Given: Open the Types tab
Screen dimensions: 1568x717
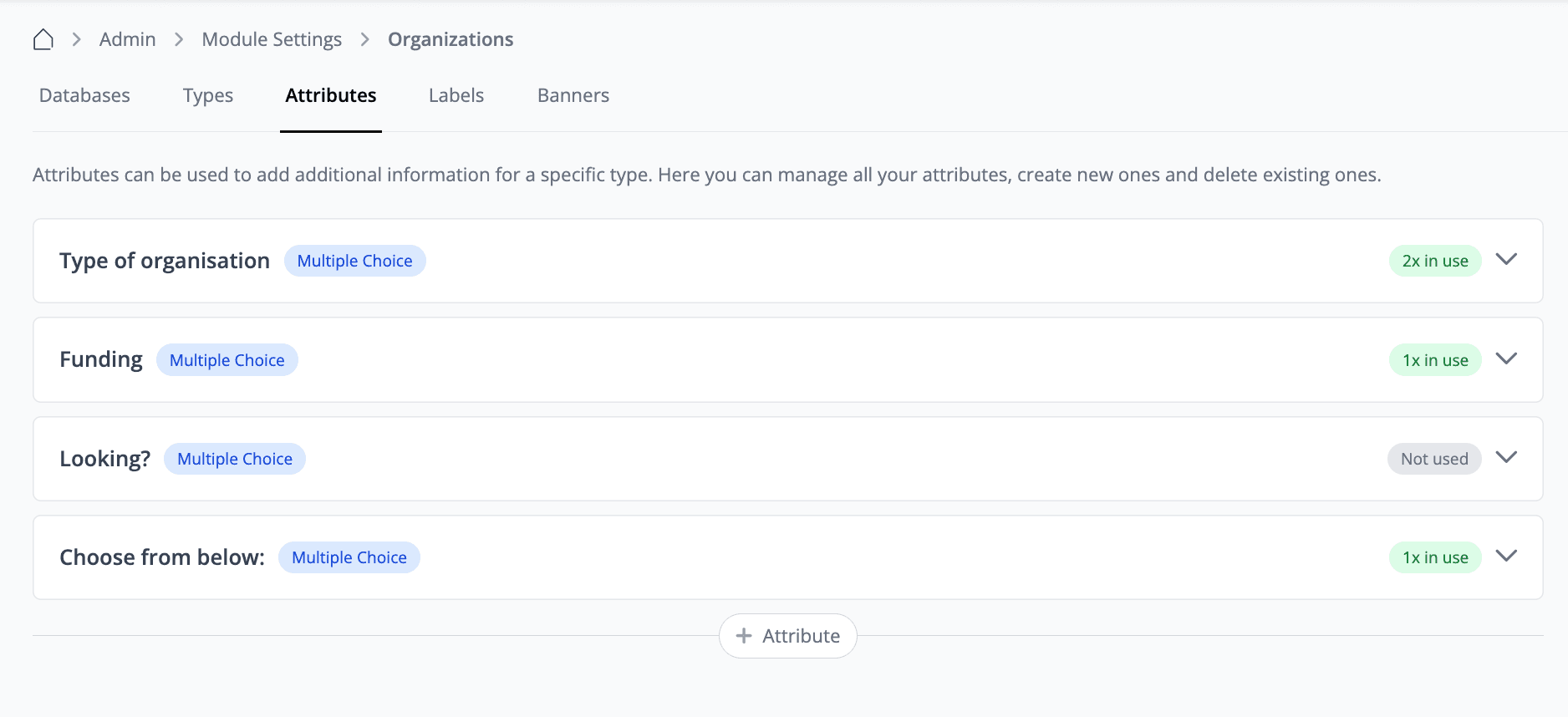Looking at the screenshot, I should point(207,95).
